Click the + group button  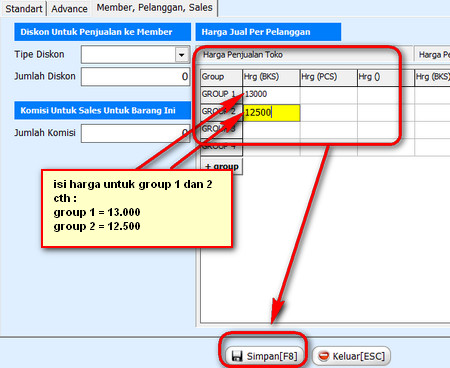(x=222, y=166)
